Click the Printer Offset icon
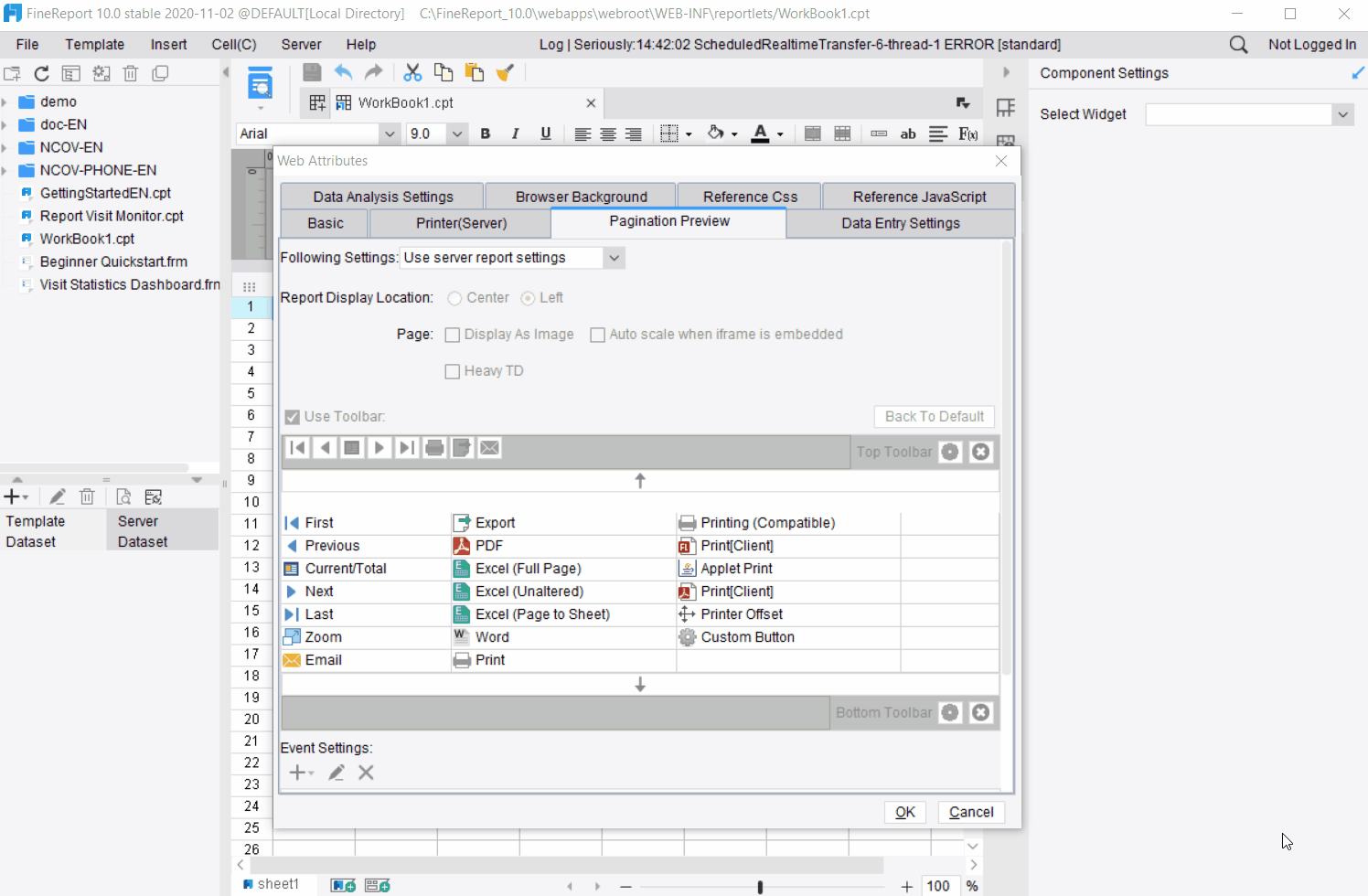The width and height of the screenshot is (1368, 896). [686, 613]
